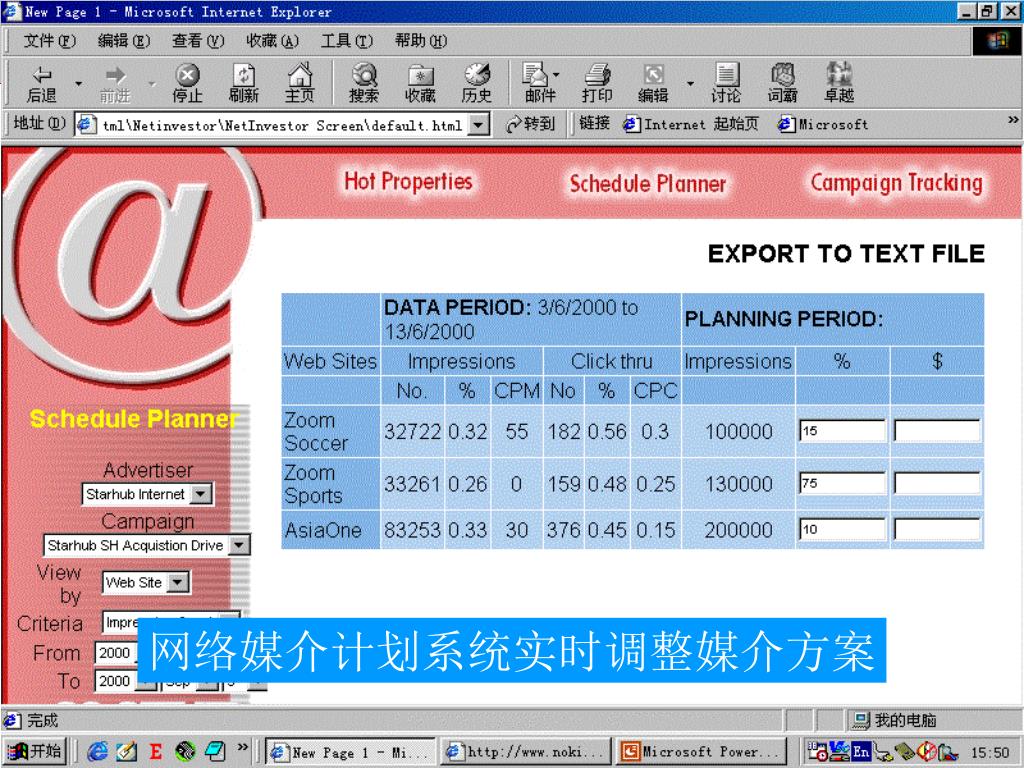1024x768 pixels.
Task: Open the Advertiser dropdown (Starhub Internet)
Action: 202,494
